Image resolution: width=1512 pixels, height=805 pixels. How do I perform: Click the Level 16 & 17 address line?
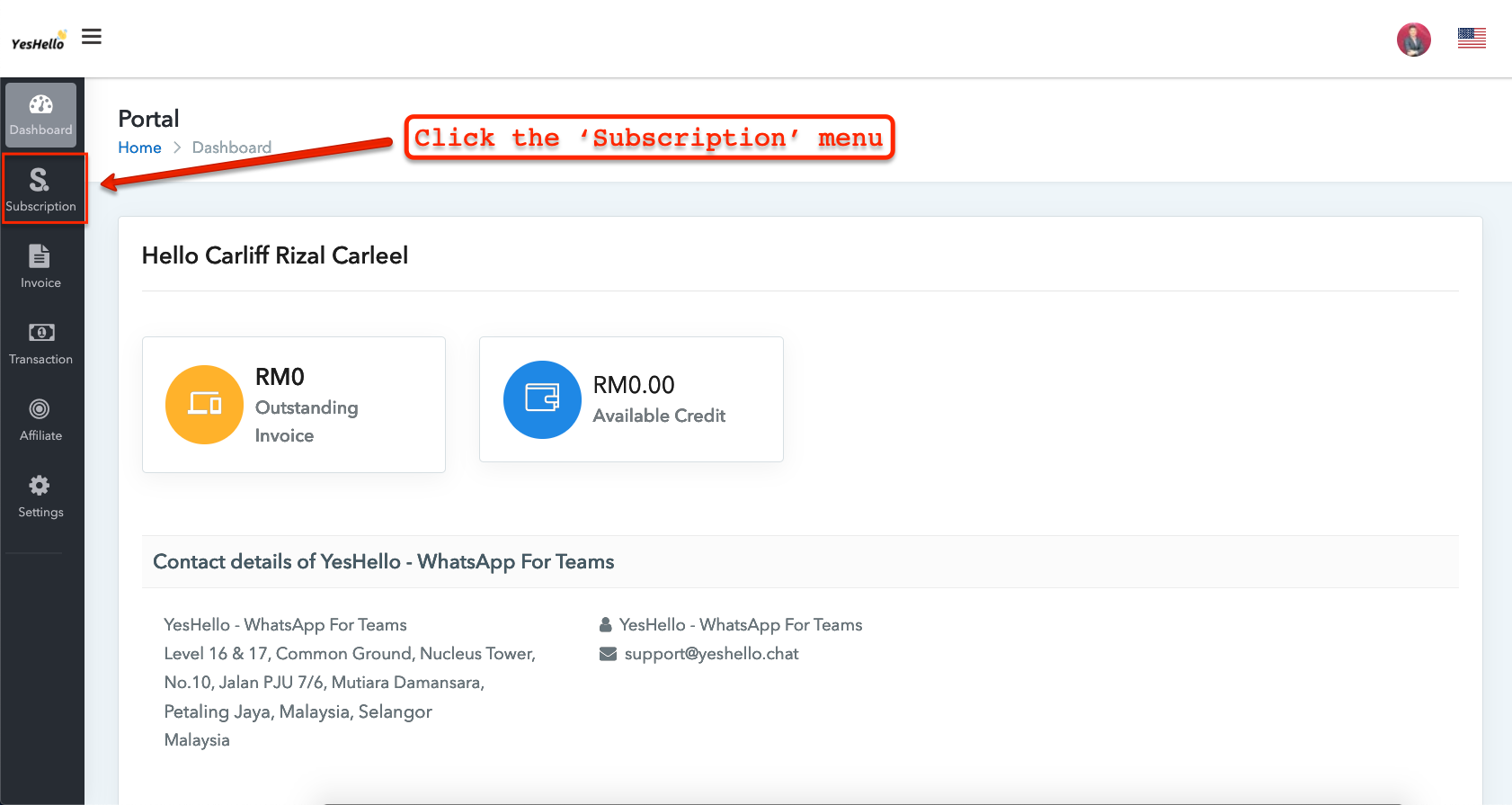pos(350,654)
